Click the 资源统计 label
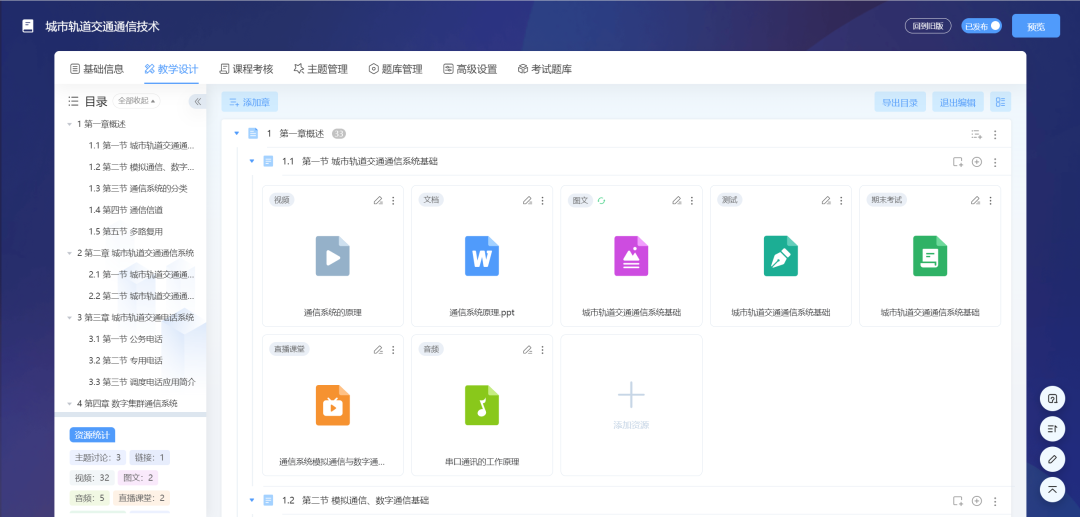Viewport: 1080px width, 517px height. point(92,435)
